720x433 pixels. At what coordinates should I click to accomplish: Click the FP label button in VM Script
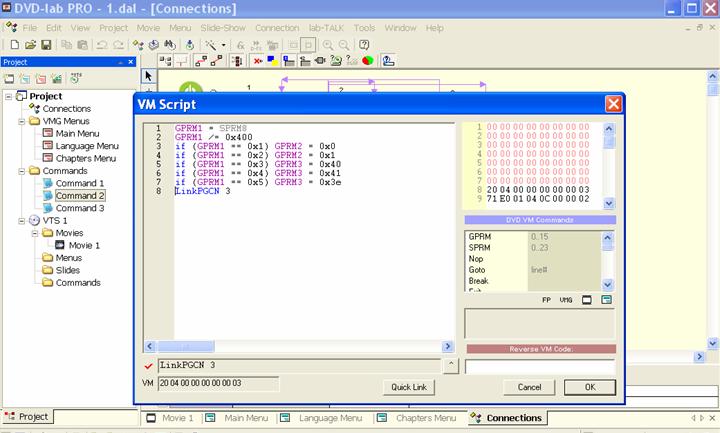[546, 300]
